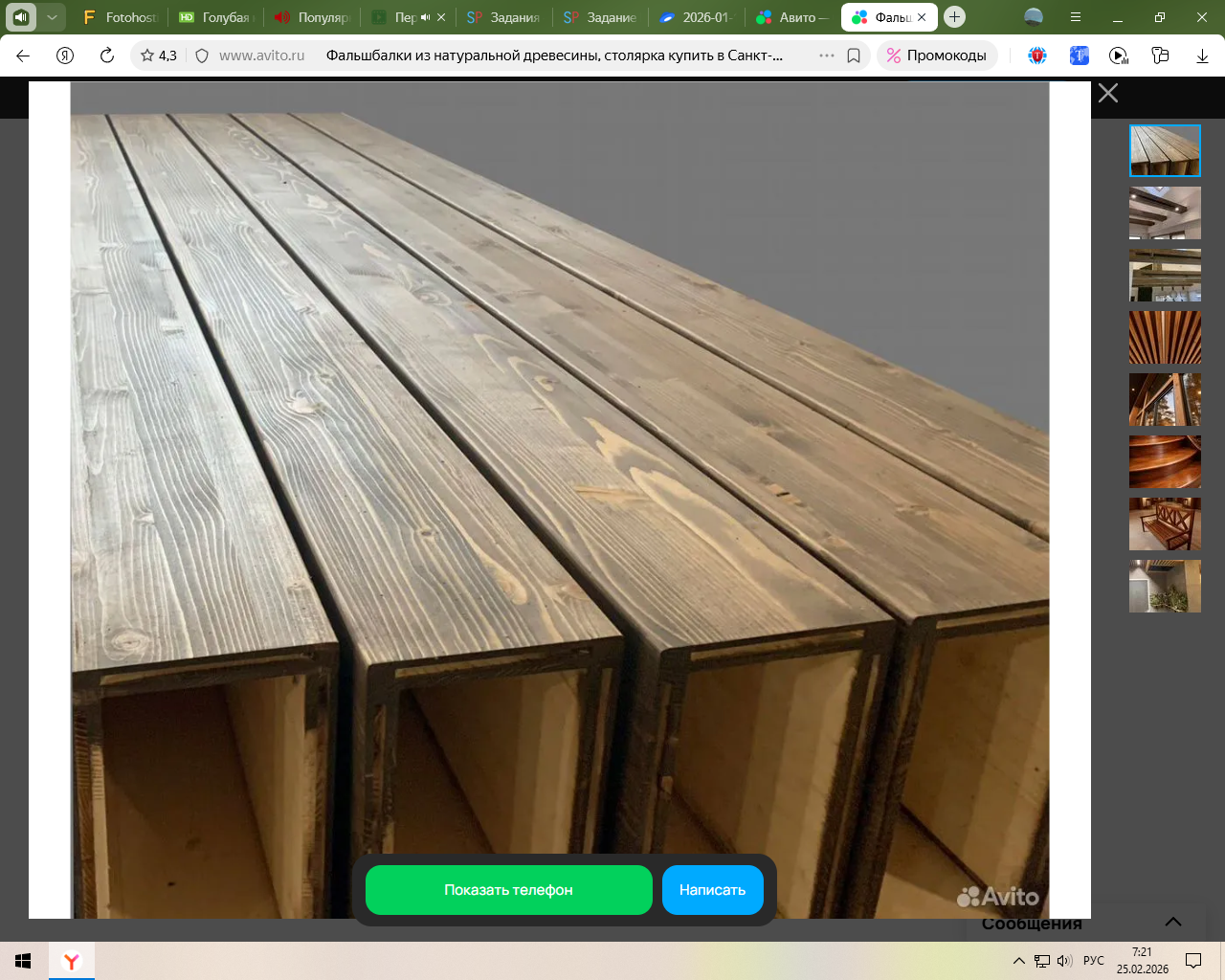This screenshot has height=980, width=1225.
Task: Expand the Сообщения chat panel
Action: [x=1172, y=923]
